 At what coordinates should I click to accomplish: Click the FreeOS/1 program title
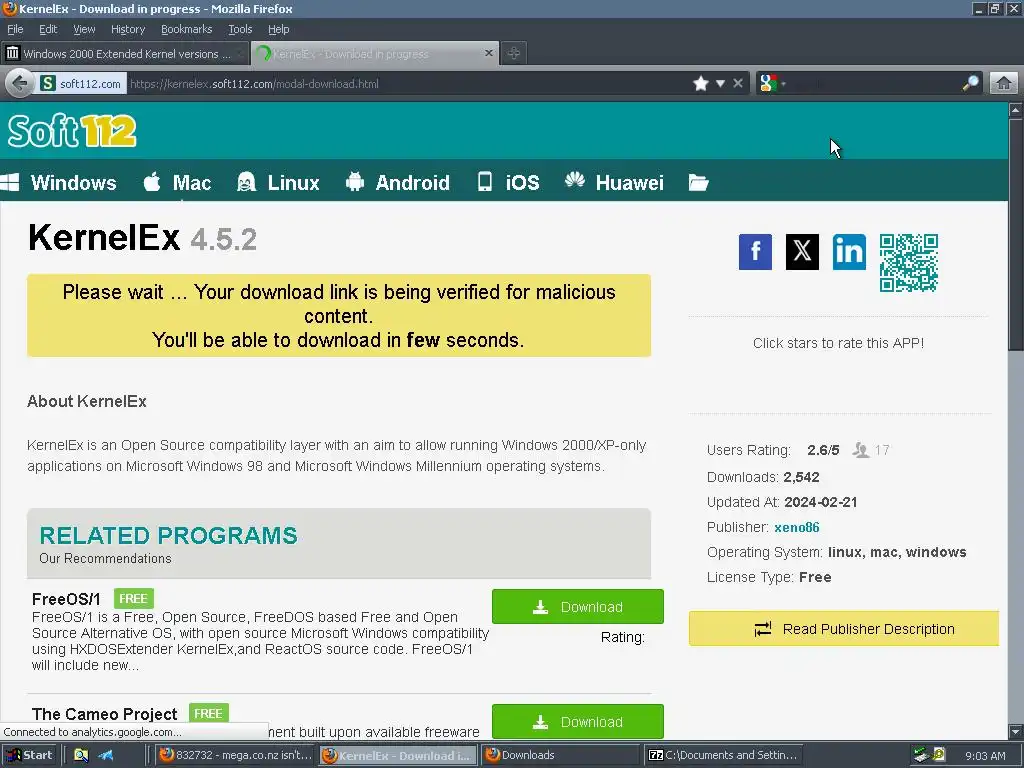[x=66, y=599]
